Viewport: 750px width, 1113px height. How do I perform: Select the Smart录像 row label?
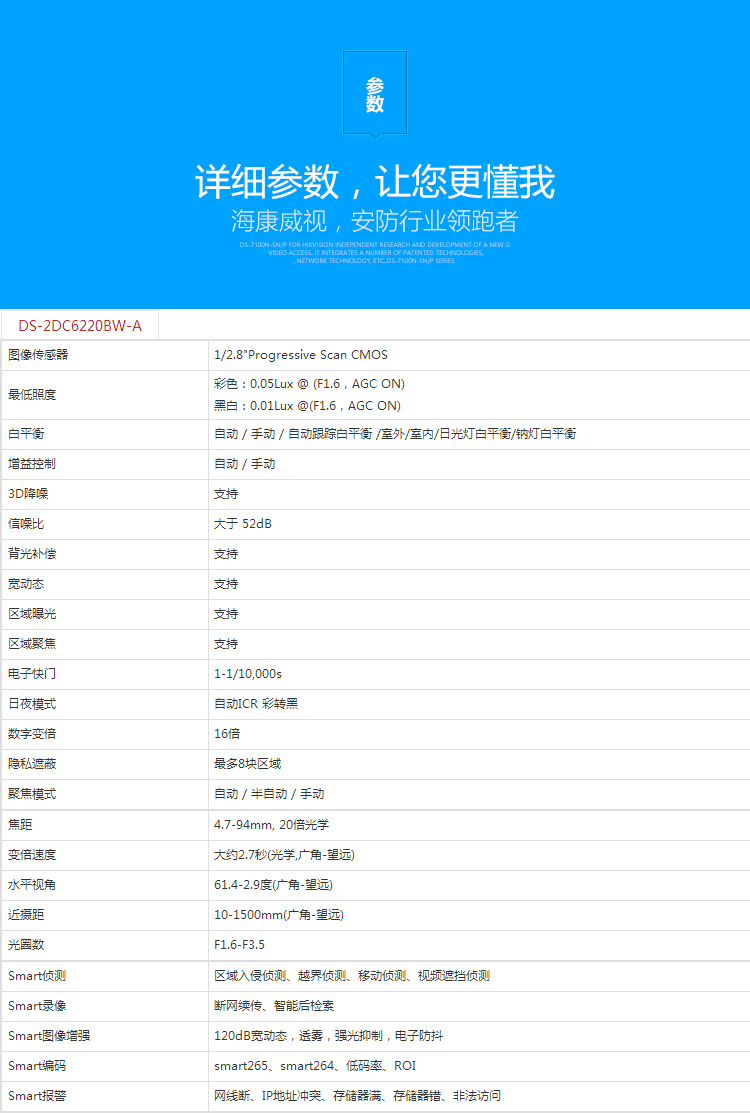click(37, 1006)
